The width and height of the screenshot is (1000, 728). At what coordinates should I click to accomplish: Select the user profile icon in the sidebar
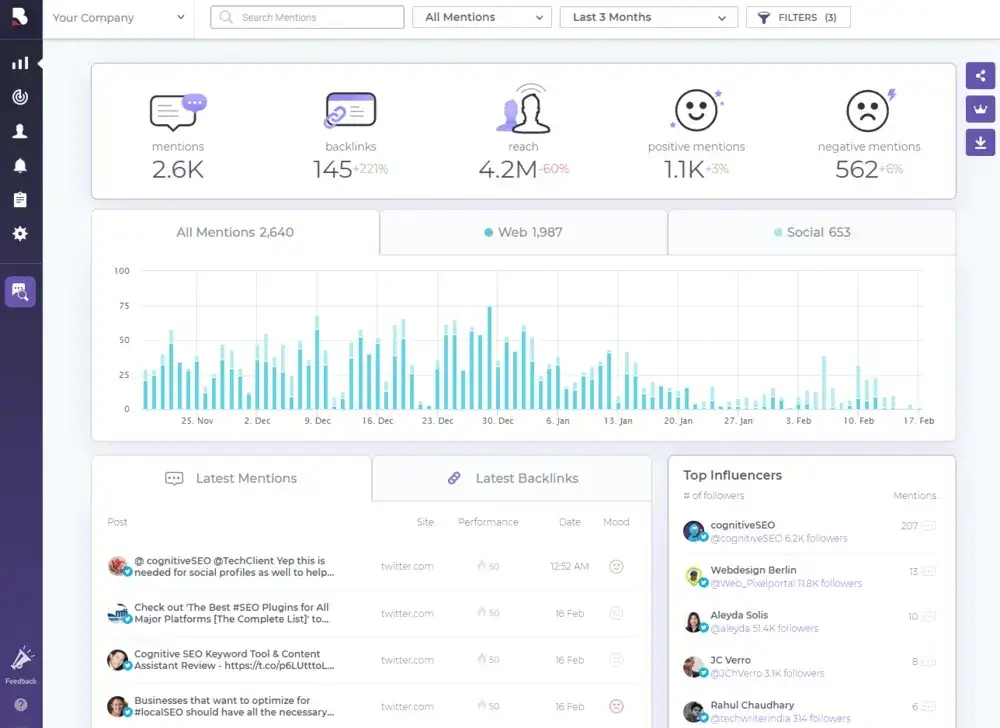pyautogui.click(x=21, y=131)
